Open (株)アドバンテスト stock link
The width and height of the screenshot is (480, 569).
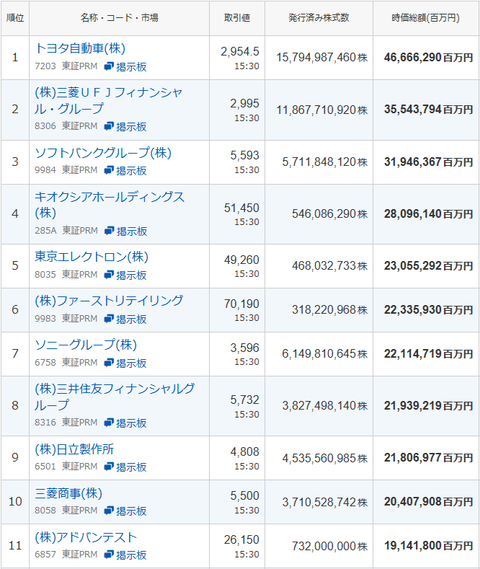click(86, 537)
